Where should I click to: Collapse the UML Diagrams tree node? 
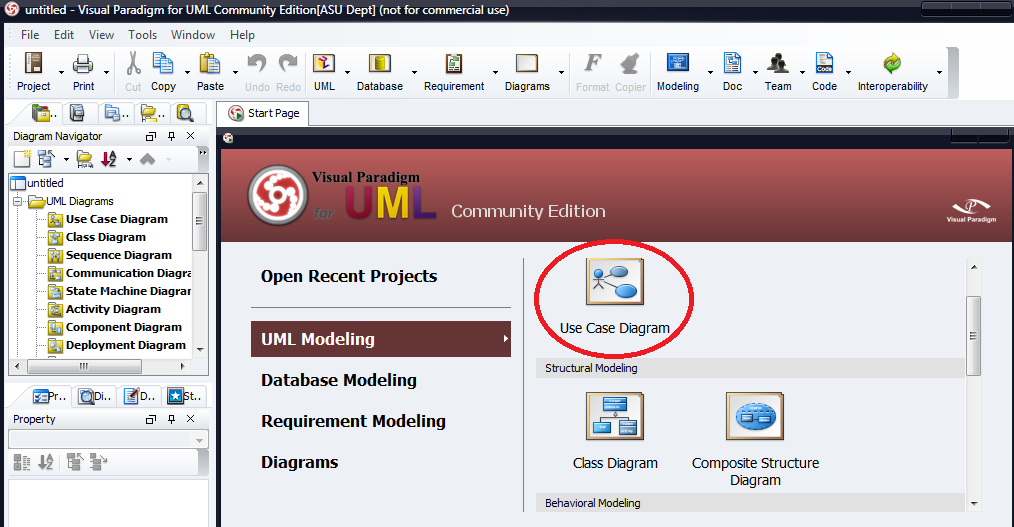[17, 201]
